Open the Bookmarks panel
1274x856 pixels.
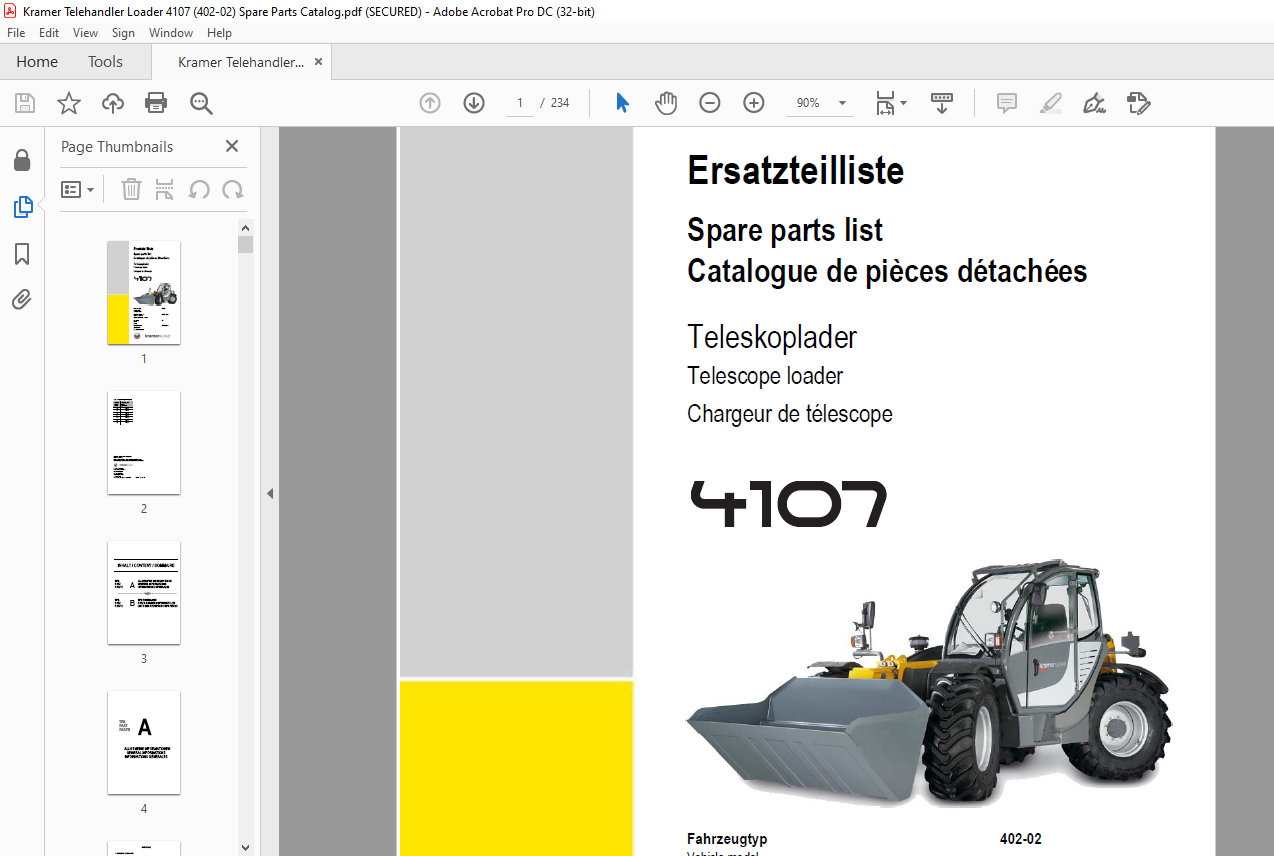pos(22,254)
